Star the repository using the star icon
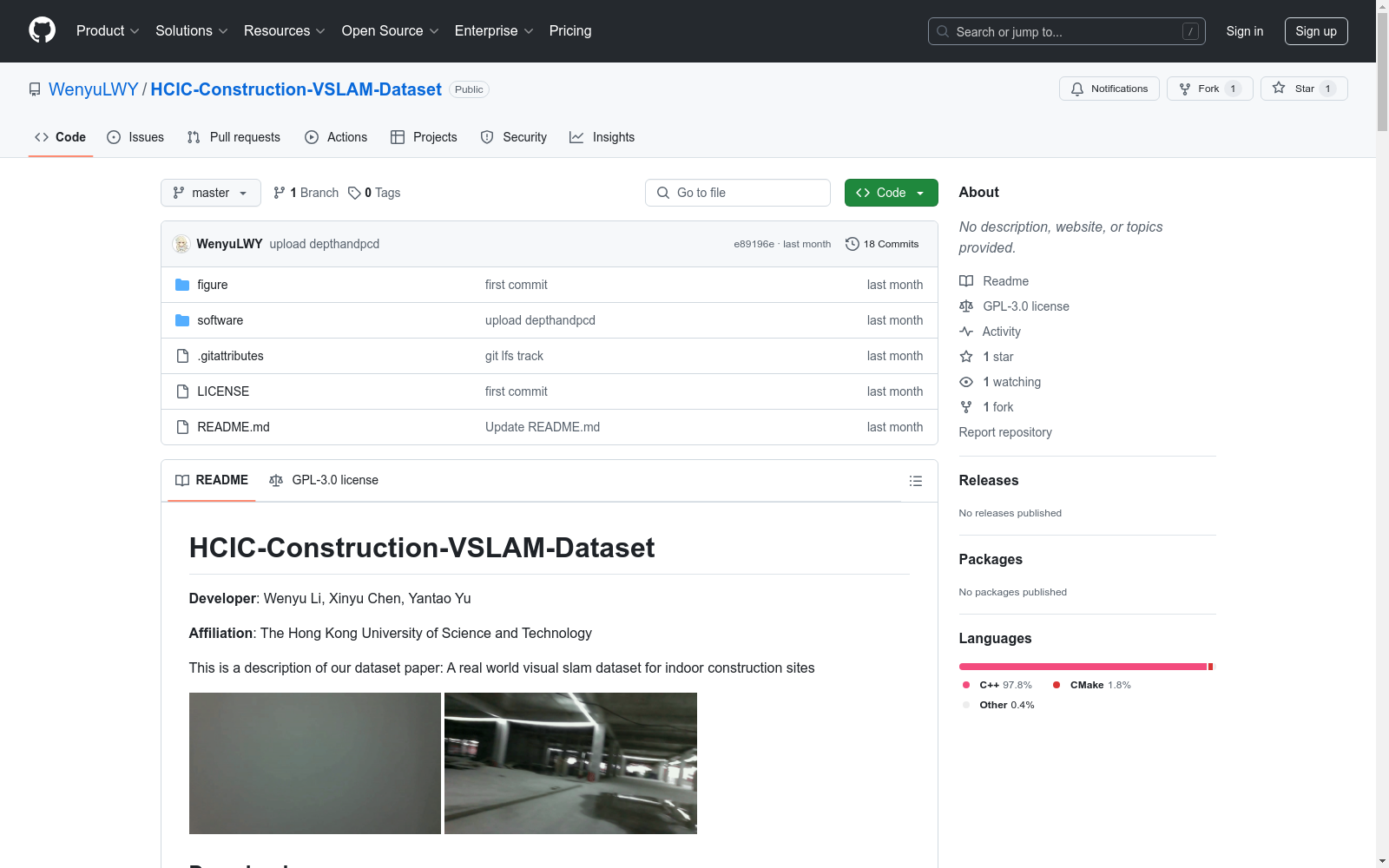The width and height of the screenshot is (1389, 868). [x=1279, y=88]
